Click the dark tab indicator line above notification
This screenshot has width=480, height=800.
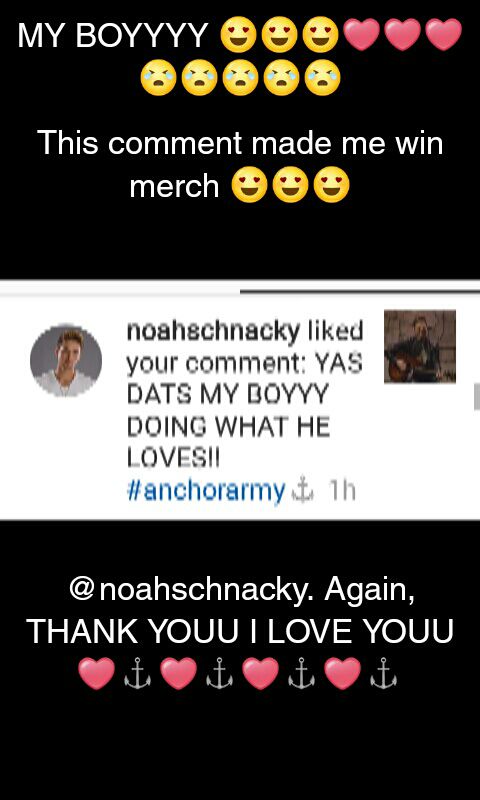(x=360, y=292)
